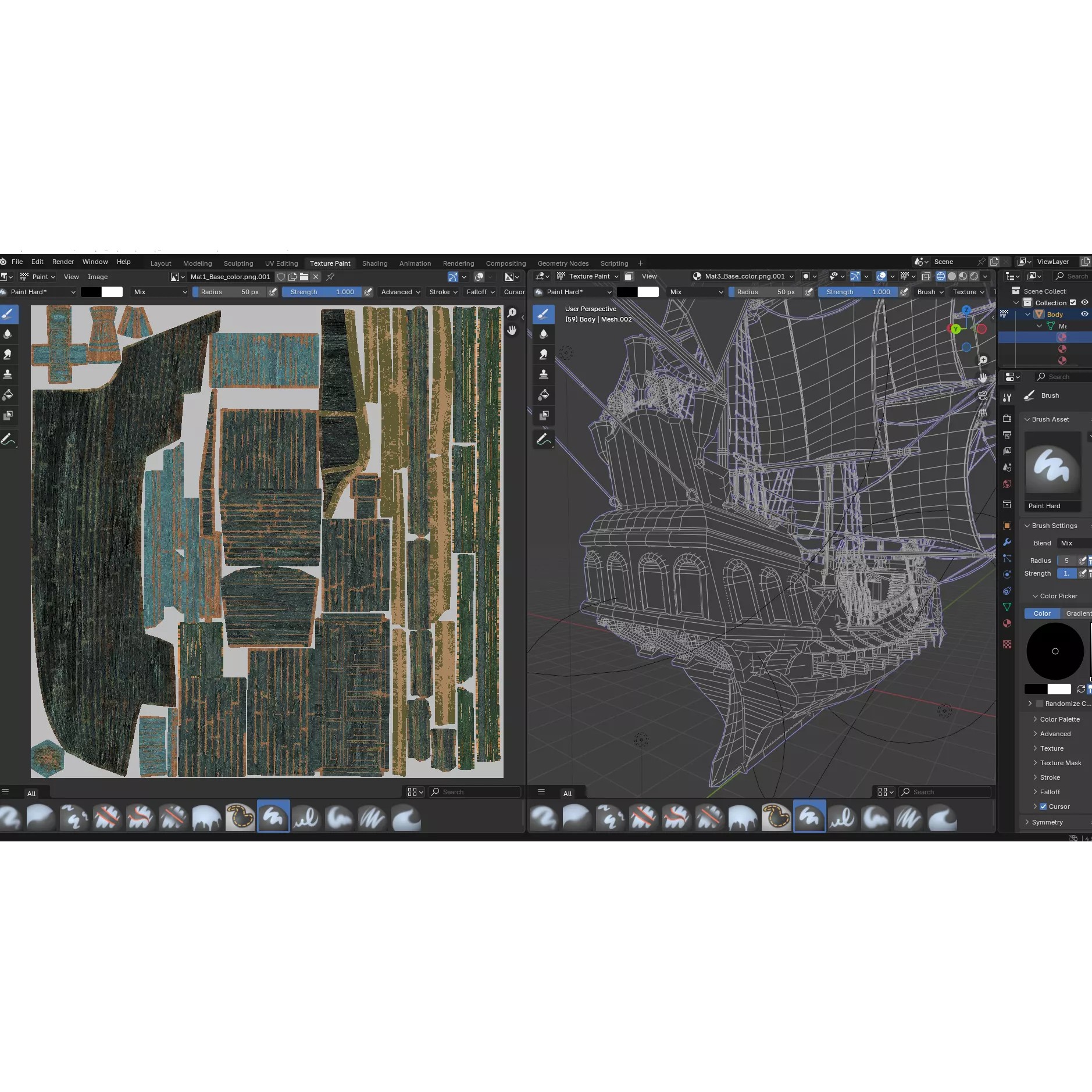Open the Modifiers wrench tab in Properties
The height and width of the screenshot is (1092, 1092).
(x=1007, y=542)
